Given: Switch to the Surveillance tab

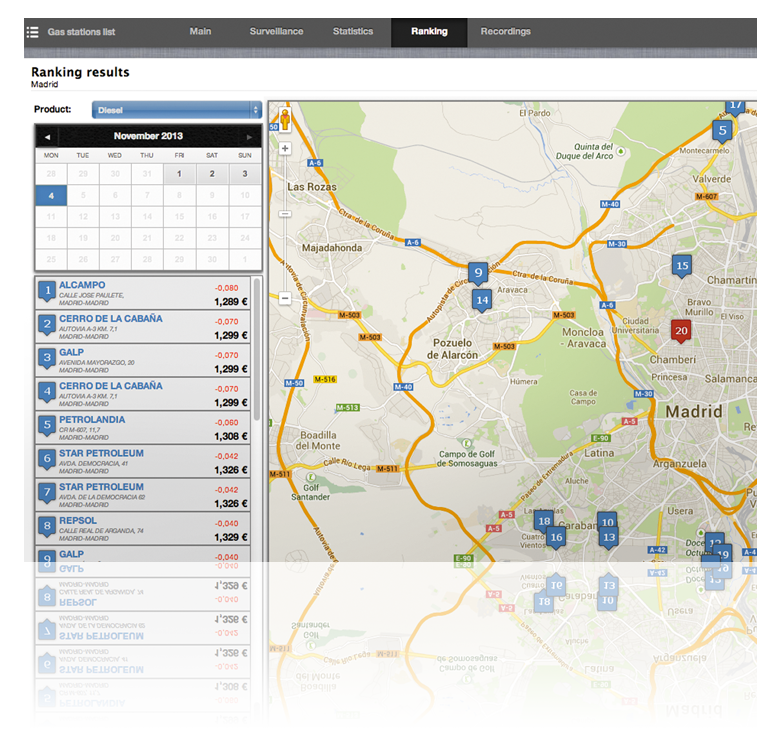Looking at the screenshot, I should (x=277, y=31).
